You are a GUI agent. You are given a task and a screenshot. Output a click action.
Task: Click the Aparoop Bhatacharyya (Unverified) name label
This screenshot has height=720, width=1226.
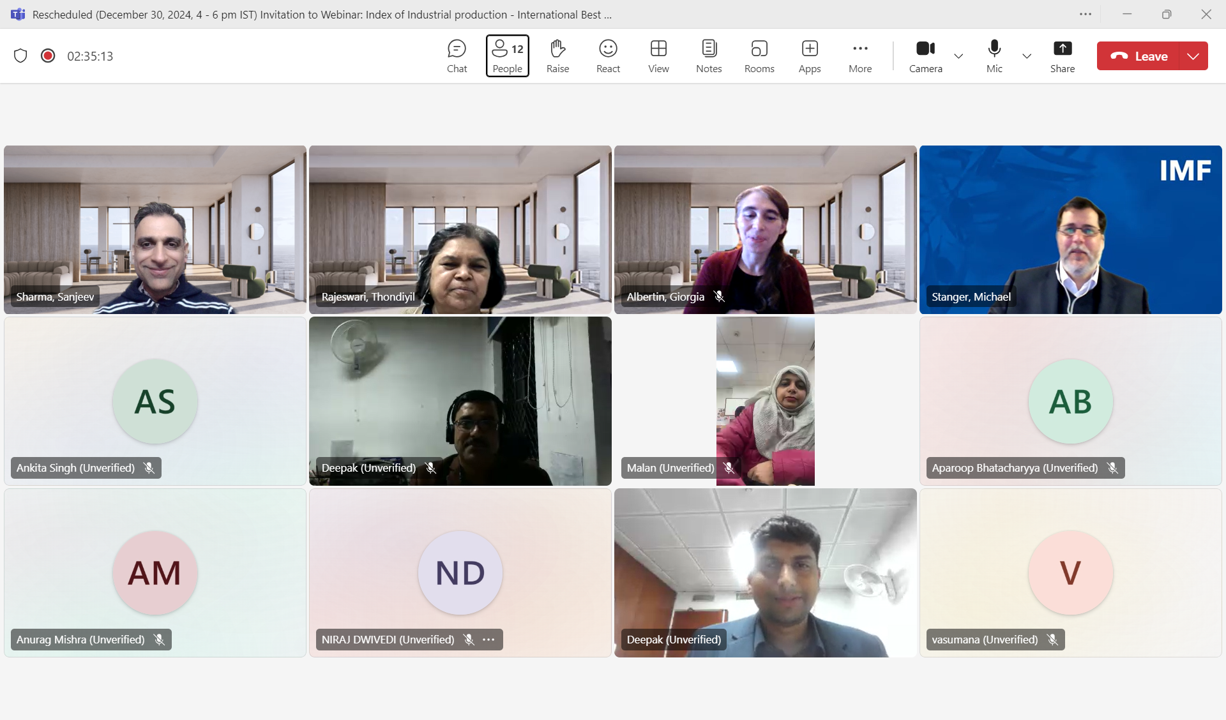coord(1014,468)
